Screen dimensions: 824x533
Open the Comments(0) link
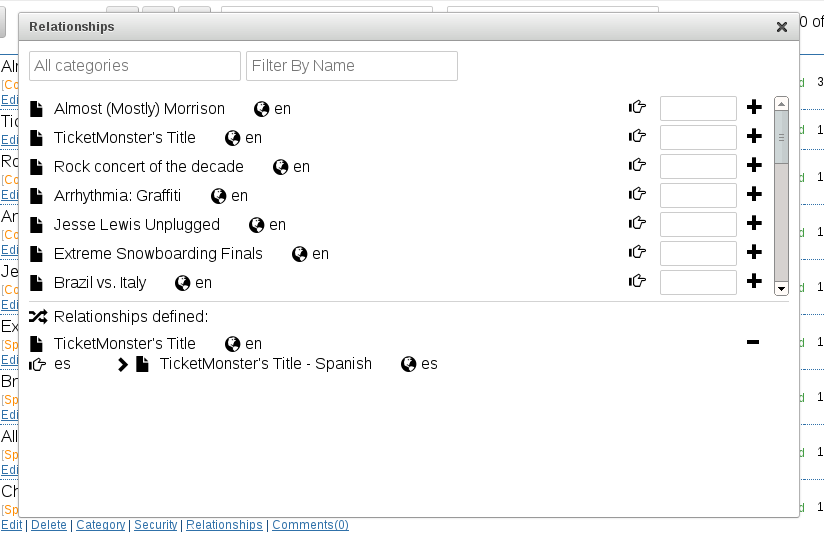[310, 525]
